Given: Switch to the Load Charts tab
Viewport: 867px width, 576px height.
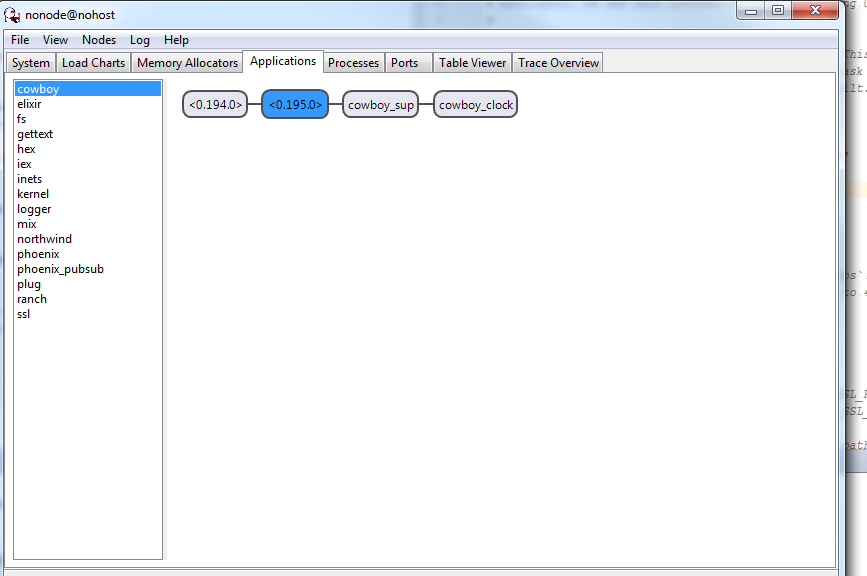Looking at the screenshot, I should pos(93,61).
